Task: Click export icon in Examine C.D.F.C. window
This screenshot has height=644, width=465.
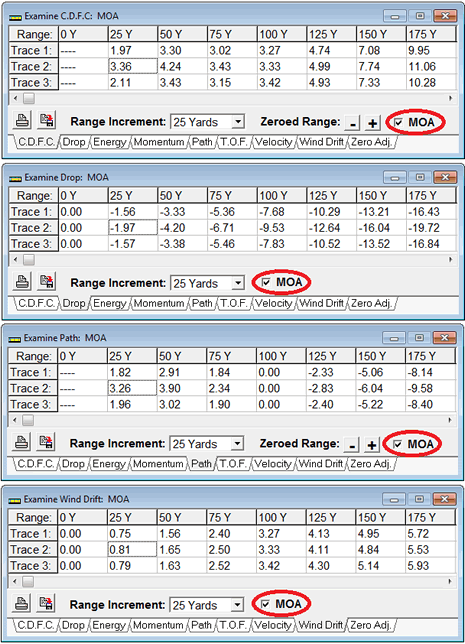Action: tap(47, 121)
